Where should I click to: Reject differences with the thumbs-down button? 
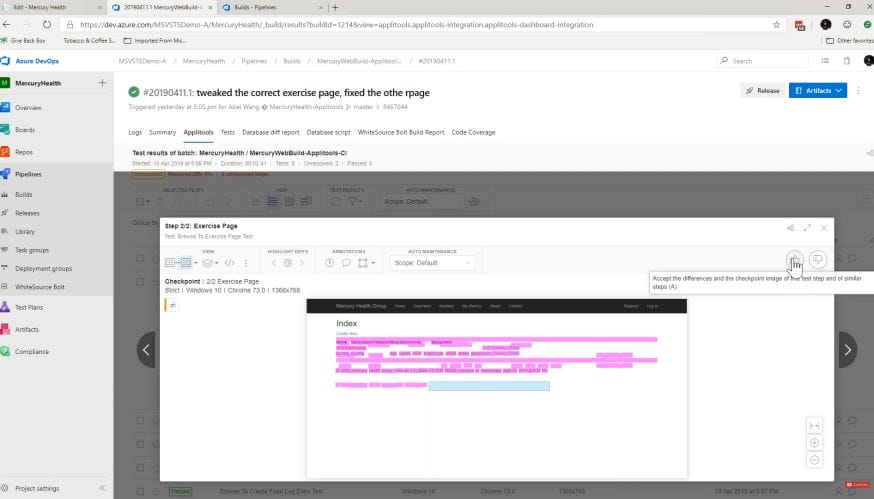(x=818, y=259)
